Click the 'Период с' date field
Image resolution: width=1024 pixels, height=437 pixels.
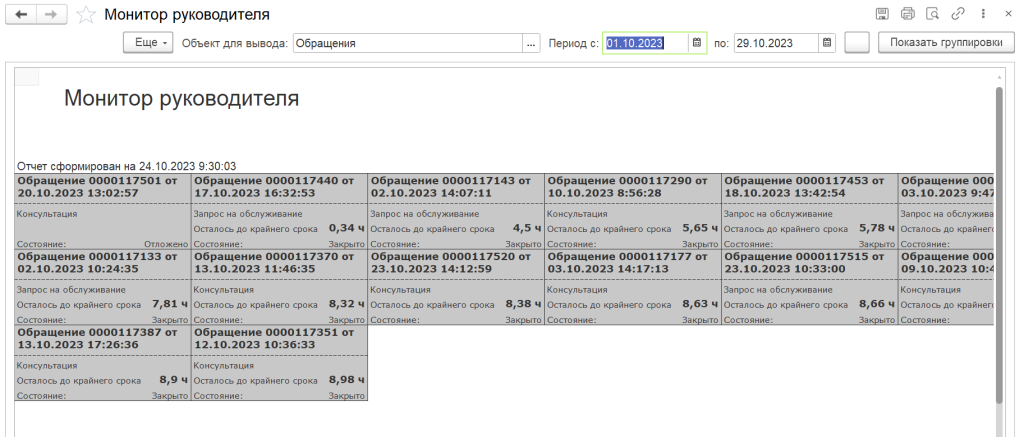coord(645,43)
